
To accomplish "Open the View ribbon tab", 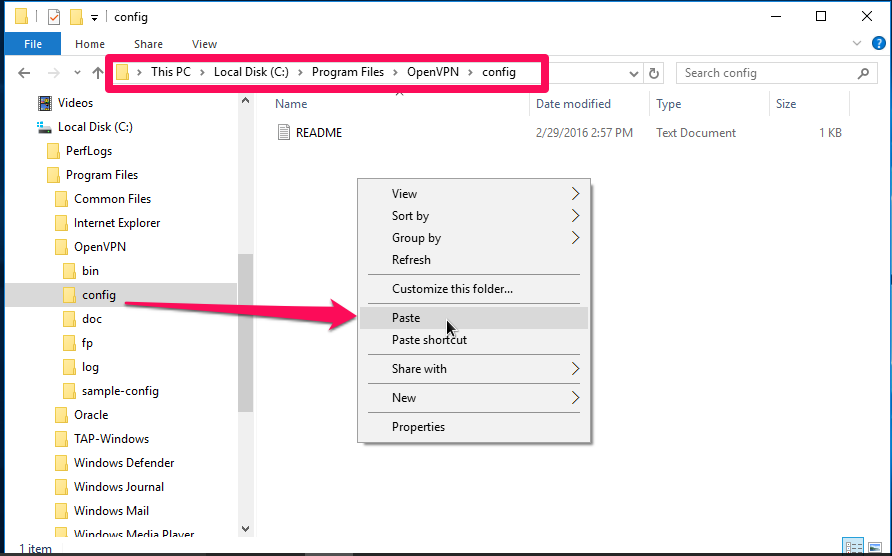I will point(204,44).
